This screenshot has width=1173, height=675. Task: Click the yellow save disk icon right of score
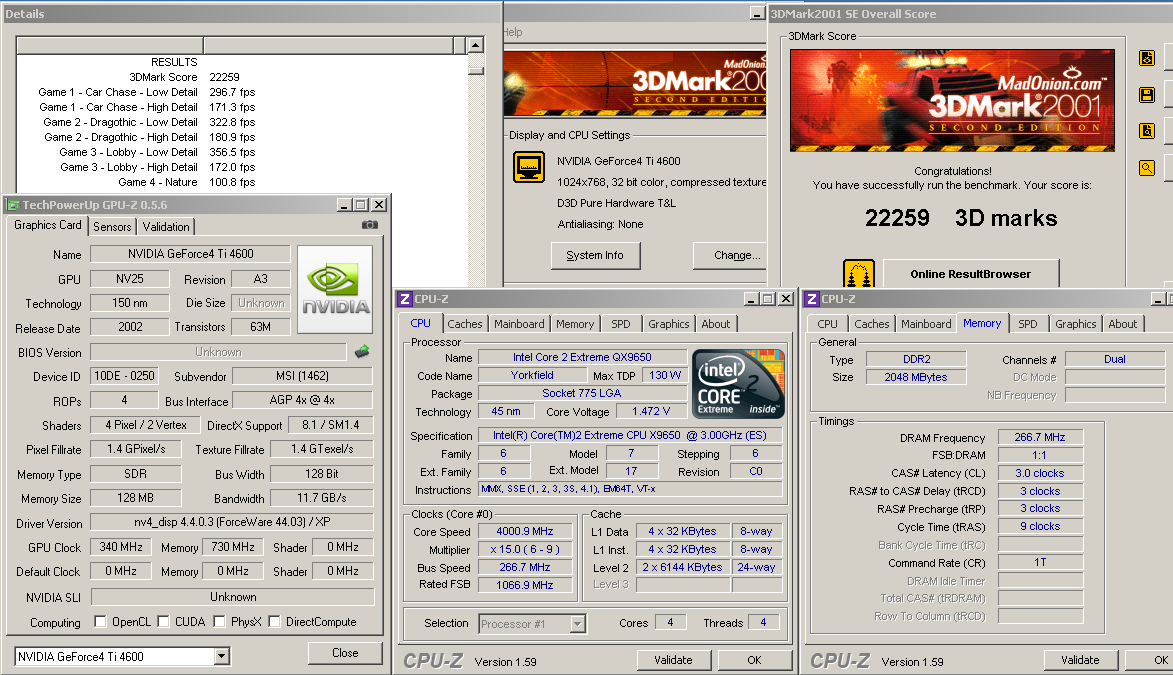click(x=1147, y=95)
